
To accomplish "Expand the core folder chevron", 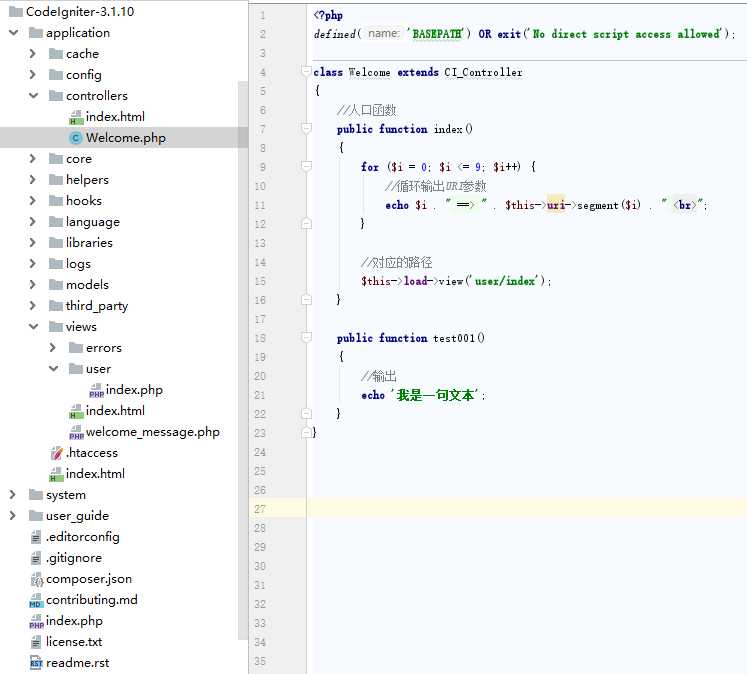I will tap(32, 158).
